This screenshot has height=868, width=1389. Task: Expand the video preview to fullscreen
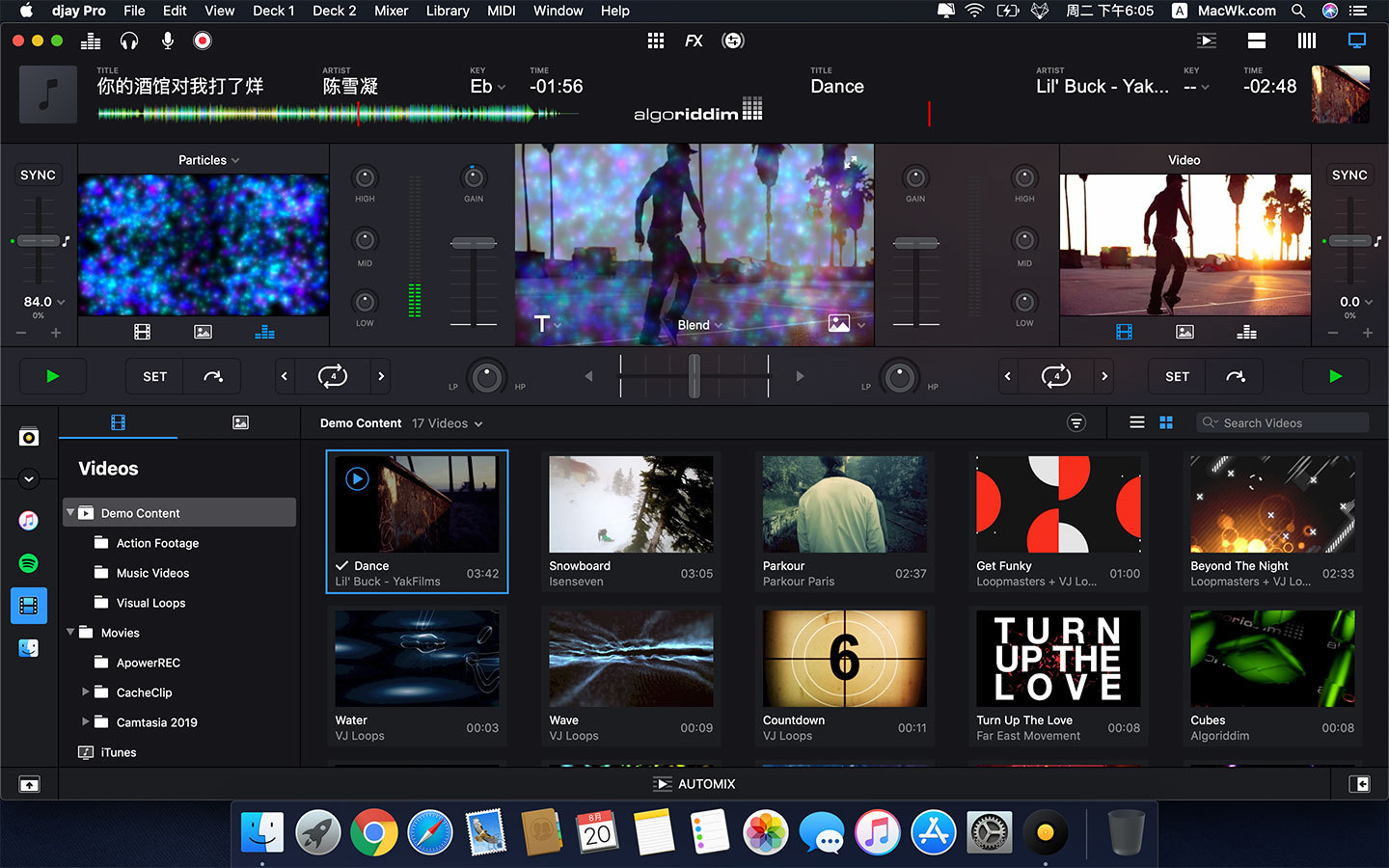click(x=851, y=163)
